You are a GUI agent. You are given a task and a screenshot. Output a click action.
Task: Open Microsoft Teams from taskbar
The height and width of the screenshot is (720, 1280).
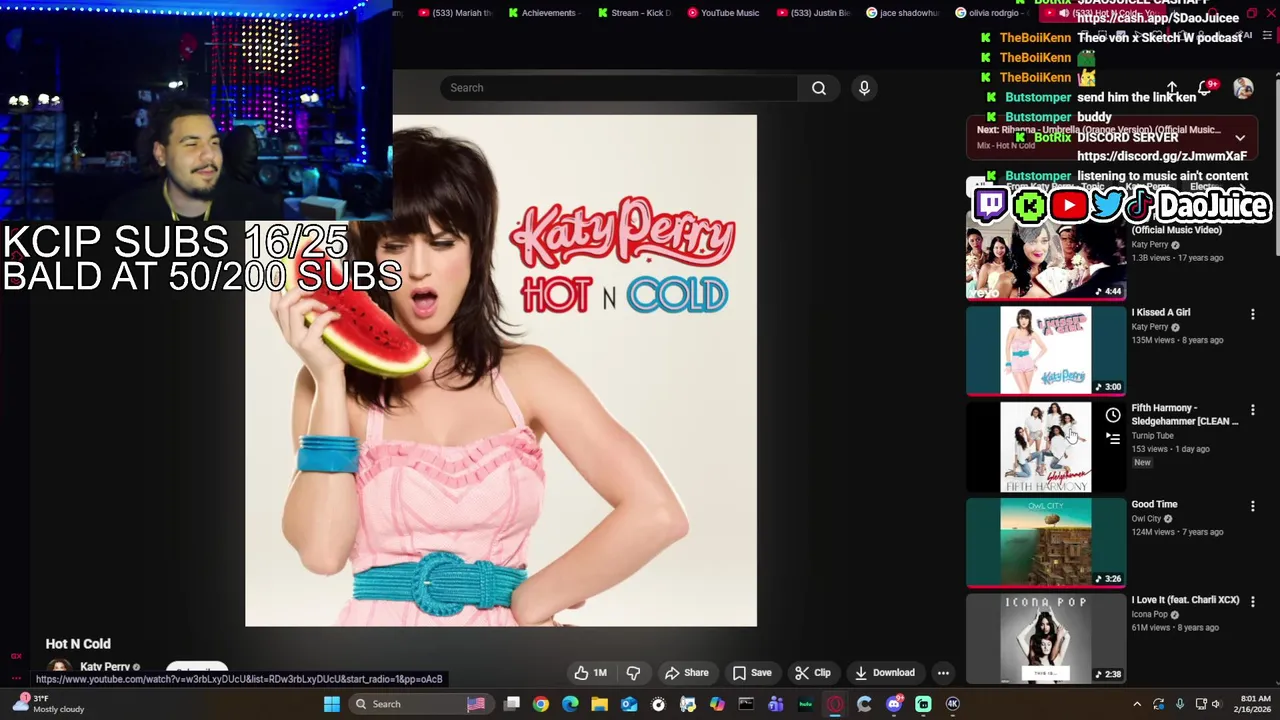(x=776, y=704)
